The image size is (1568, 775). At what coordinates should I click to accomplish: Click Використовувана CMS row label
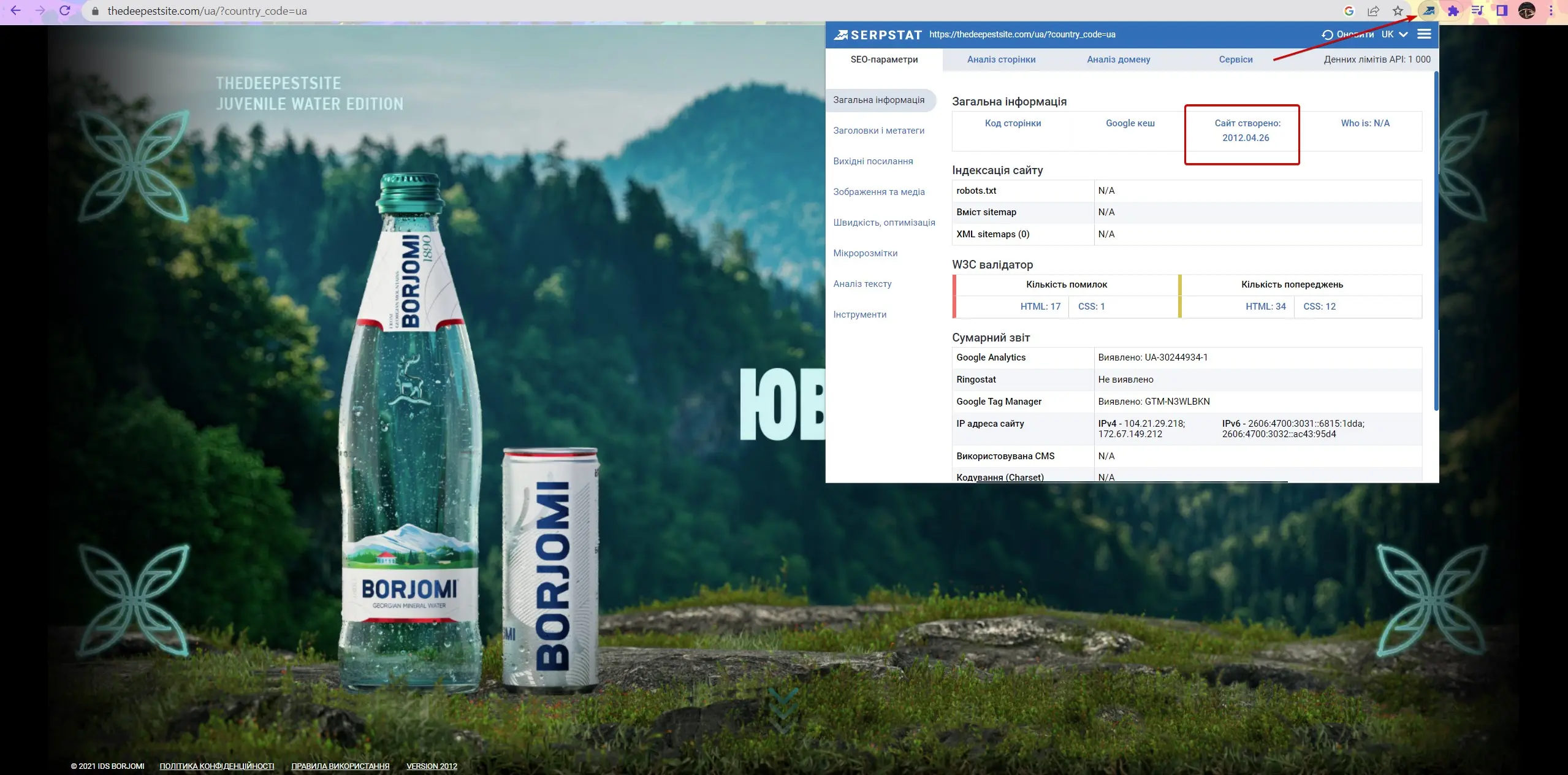[x=1005, y=456]
